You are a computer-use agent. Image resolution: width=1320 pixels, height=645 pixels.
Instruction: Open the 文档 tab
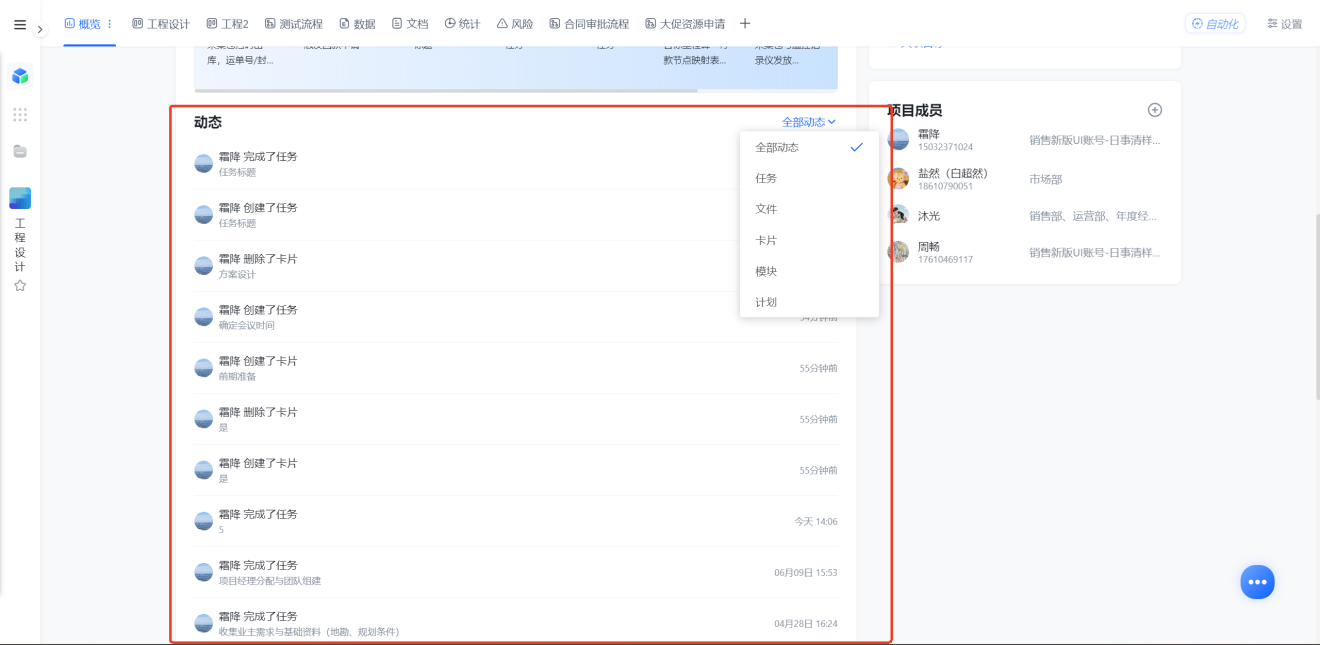(x=410, y=24)
